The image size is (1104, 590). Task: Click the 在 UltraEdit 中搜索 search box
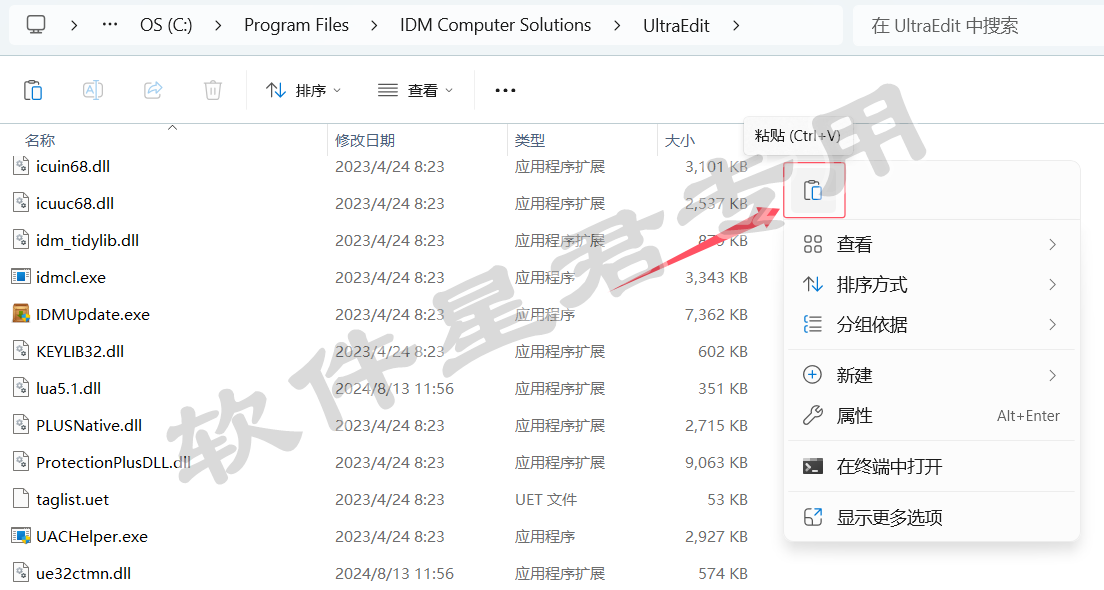click(x=979, y=25)
